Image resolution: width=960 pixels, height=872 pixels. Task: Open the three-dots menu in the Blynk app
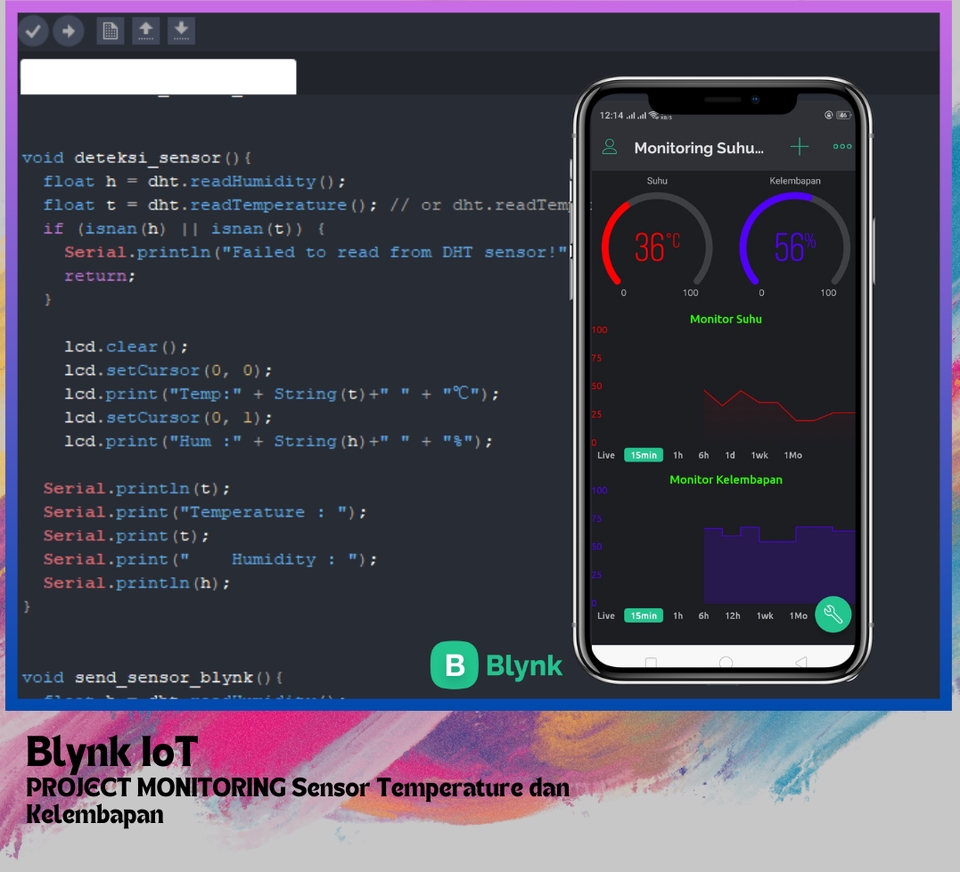coord(842,146)
